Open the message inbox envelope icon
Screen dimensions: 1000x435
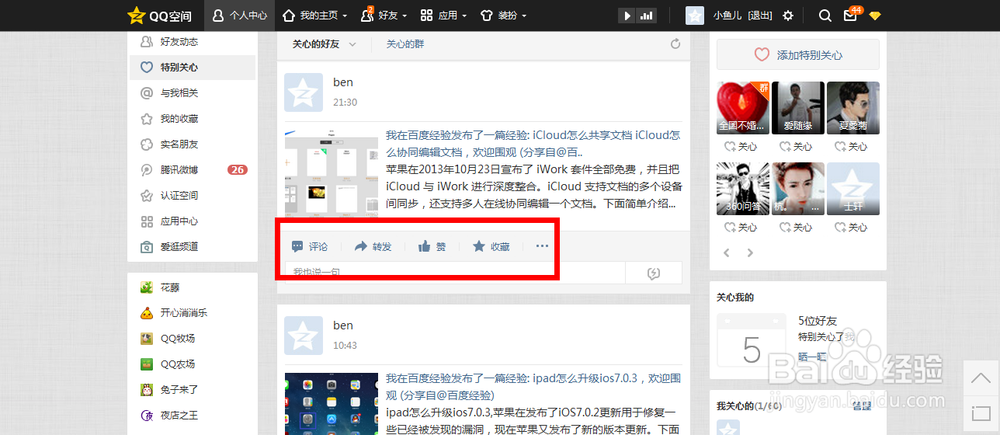click(850, 16)
